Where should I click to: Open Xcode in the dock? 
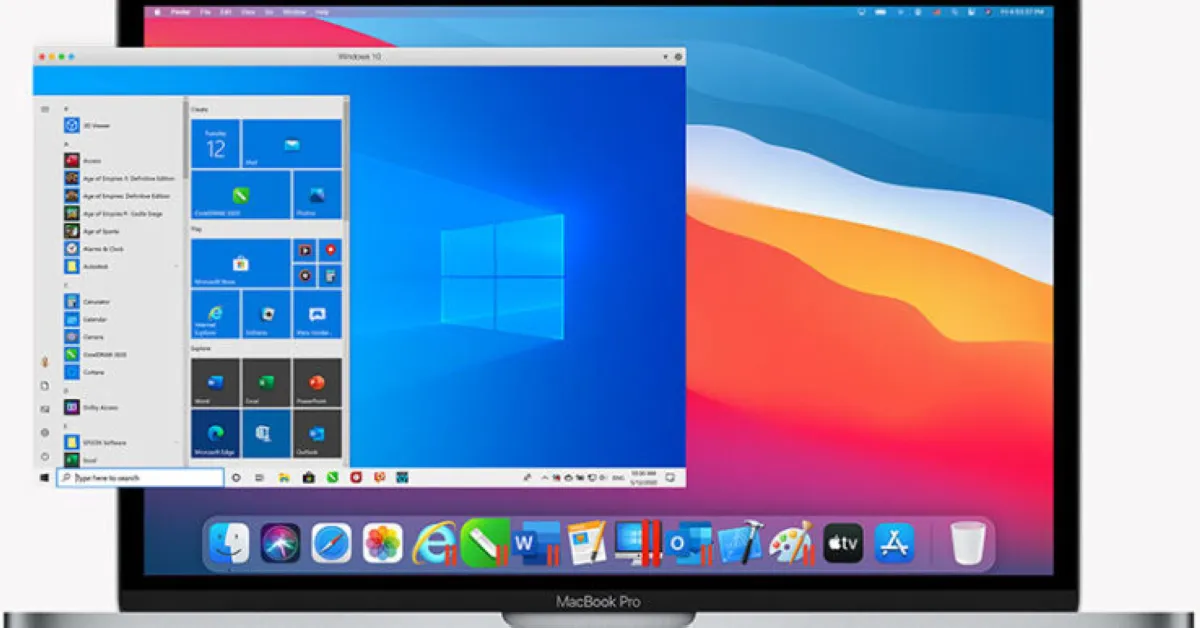(x=740, y=543)
